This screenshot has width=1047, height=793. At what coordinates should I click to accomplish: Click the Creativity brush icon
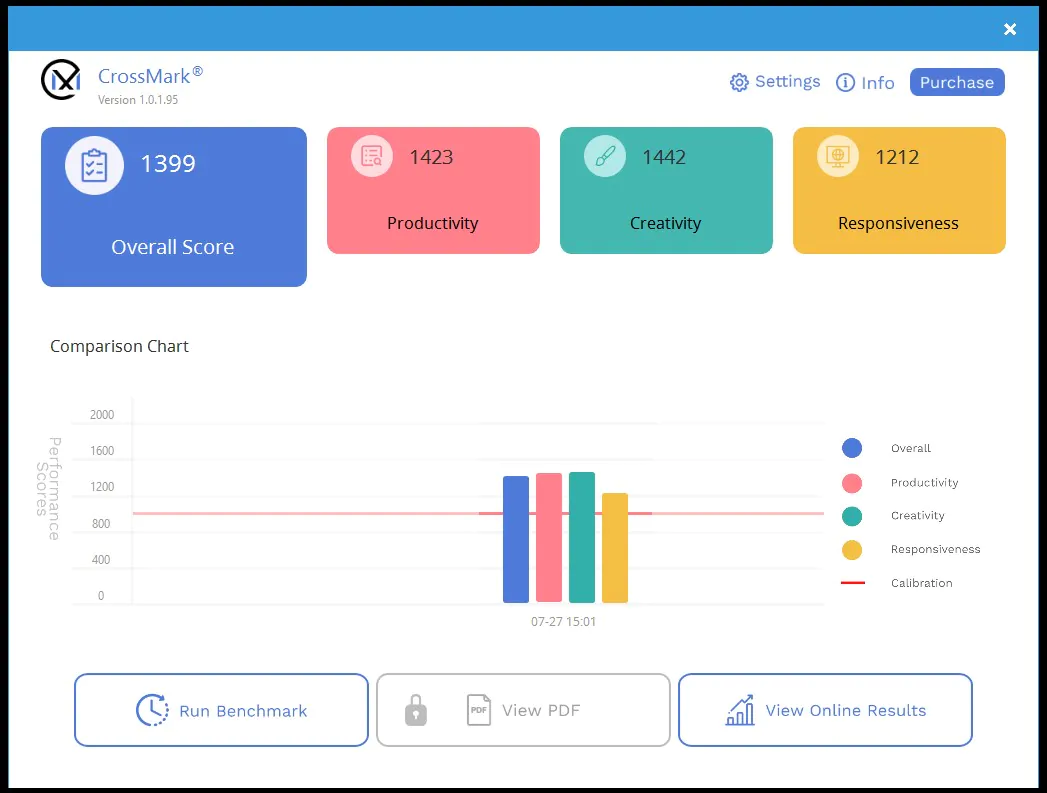point(605,156)
